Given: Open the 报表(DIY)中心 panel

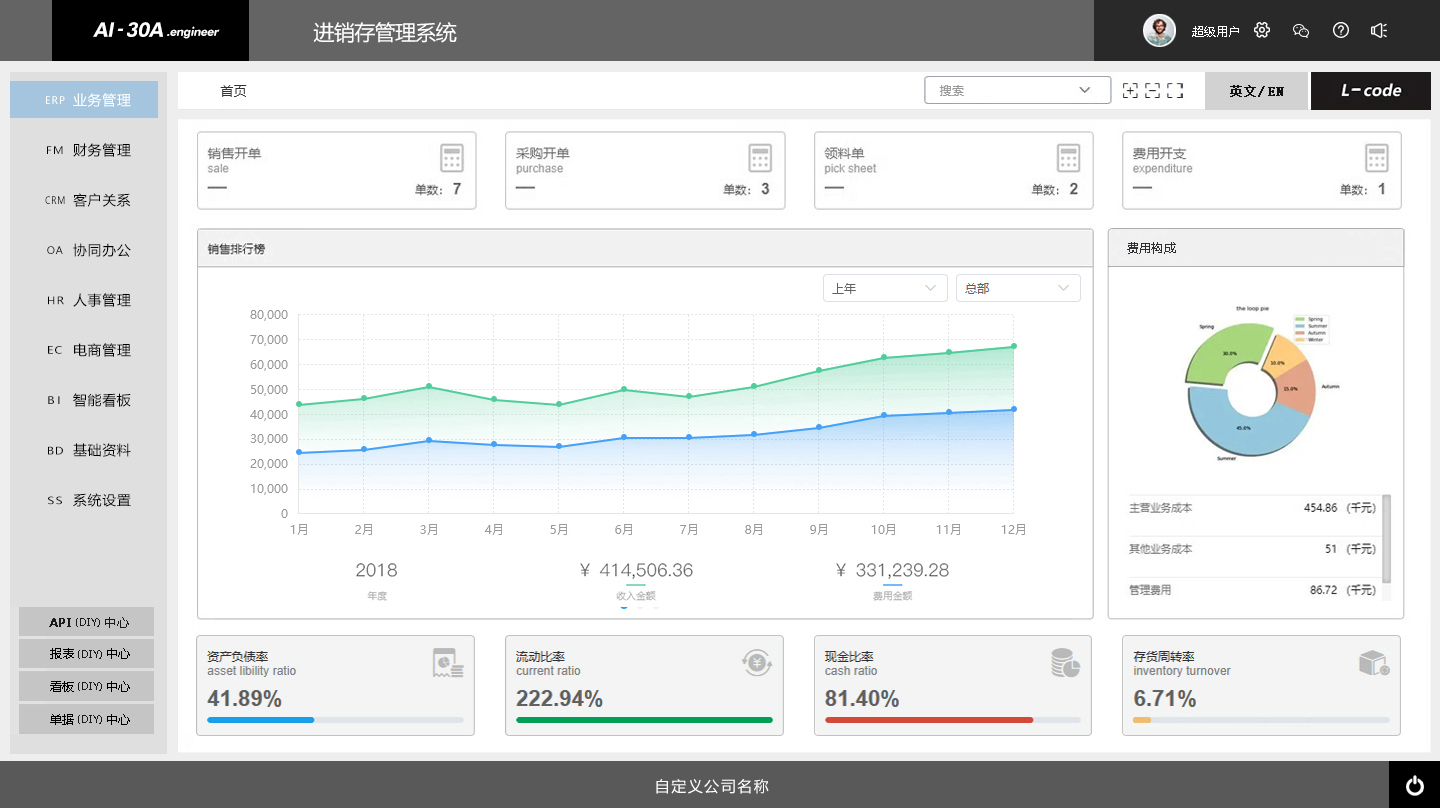Looking at the screenshot, I should [86, 653].
